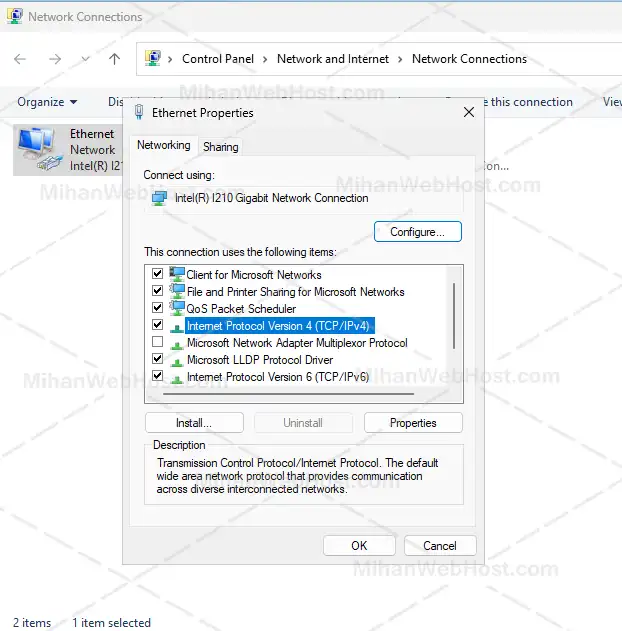Click the Ethernet adapter icon in Network Connections
This screenshot has width=622, height=631.
tap(38, 148)
